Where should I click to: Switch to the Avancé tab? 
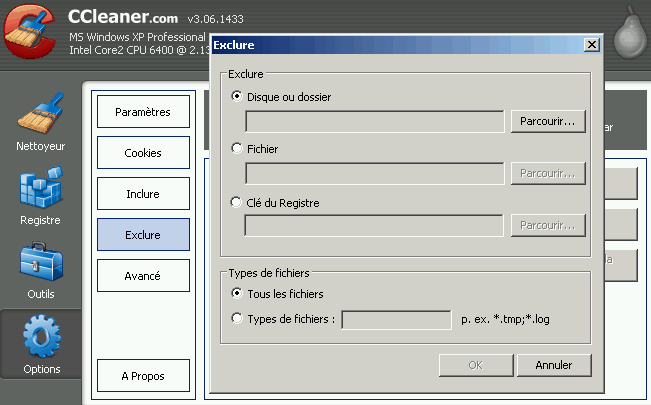coord(143,276)
